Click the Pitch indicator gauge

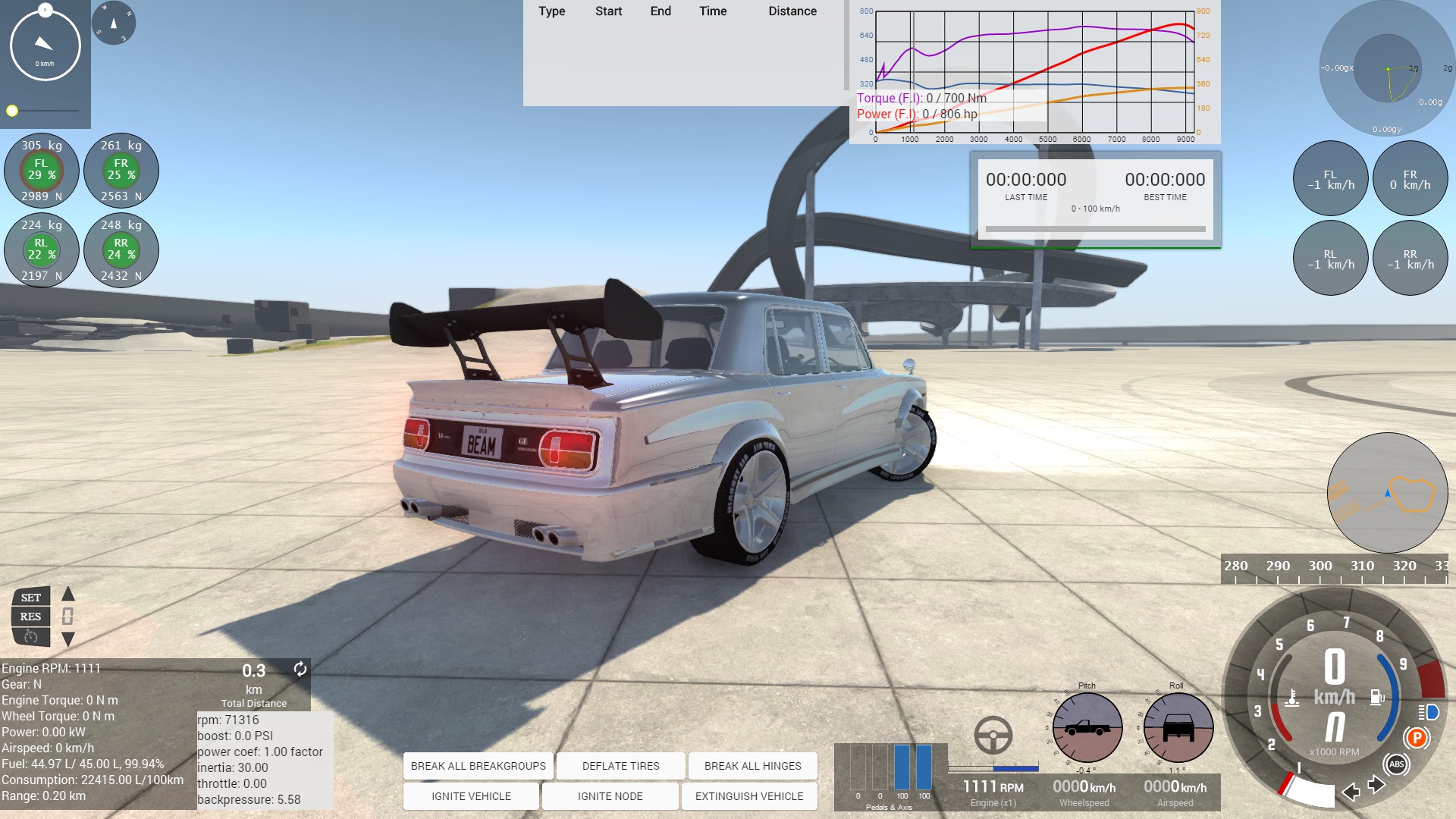[1087, 728]
